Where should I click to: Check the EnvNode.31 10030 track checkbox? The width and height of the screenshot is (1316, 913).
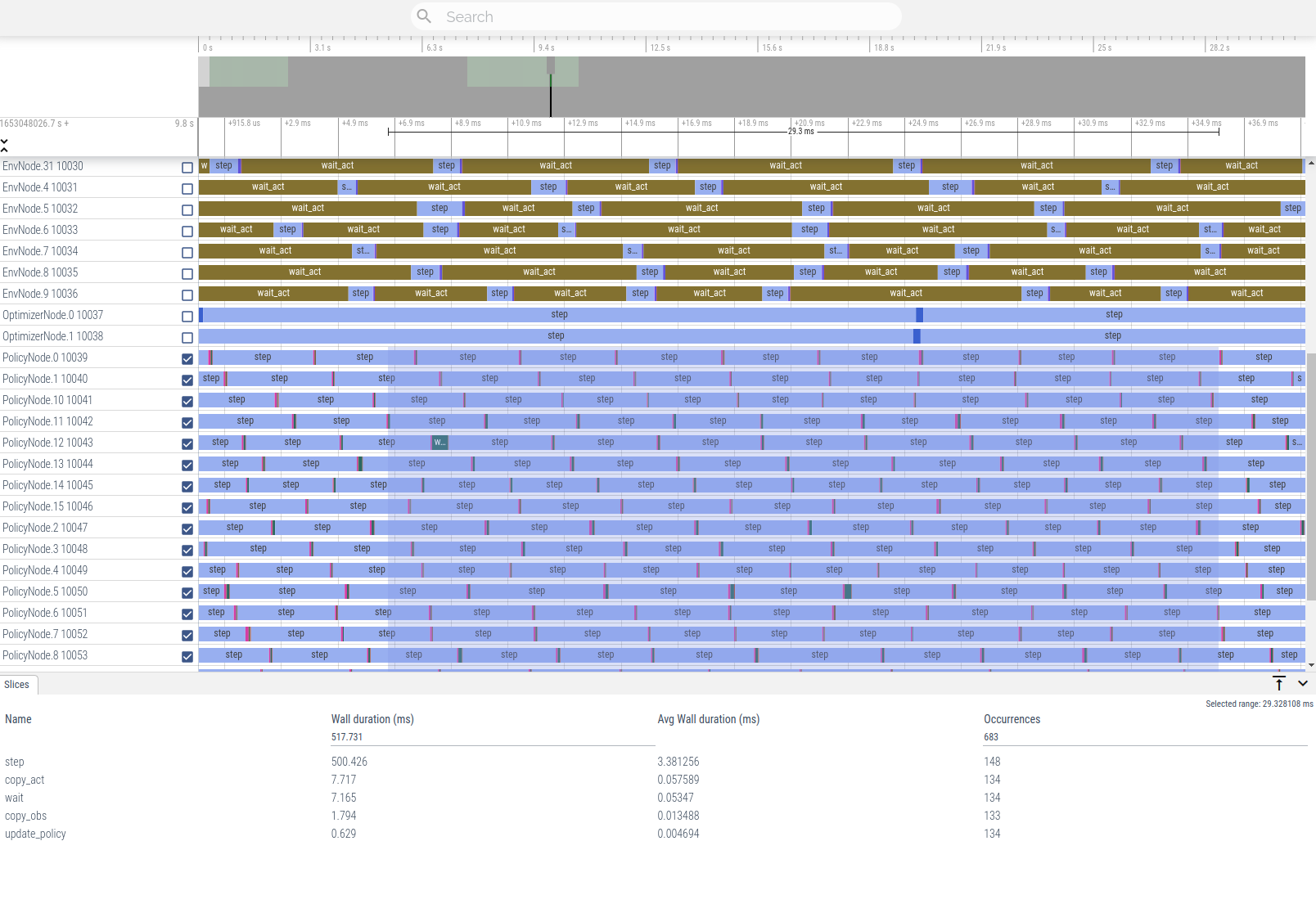pos(187,168)
